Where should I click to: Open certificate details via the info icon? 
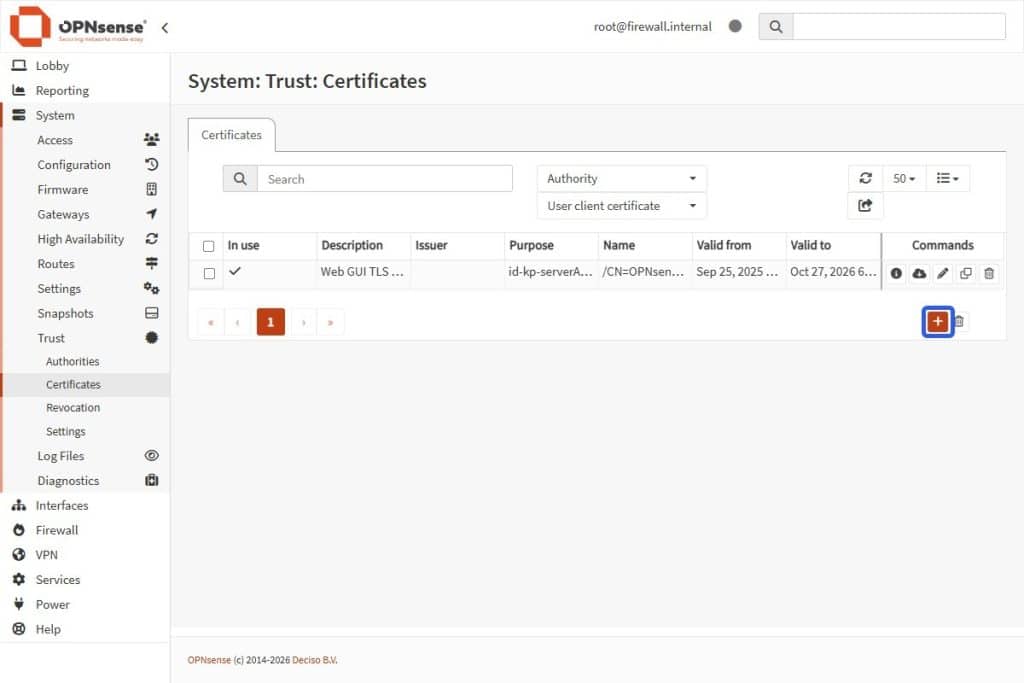click(x=896, y=272)
